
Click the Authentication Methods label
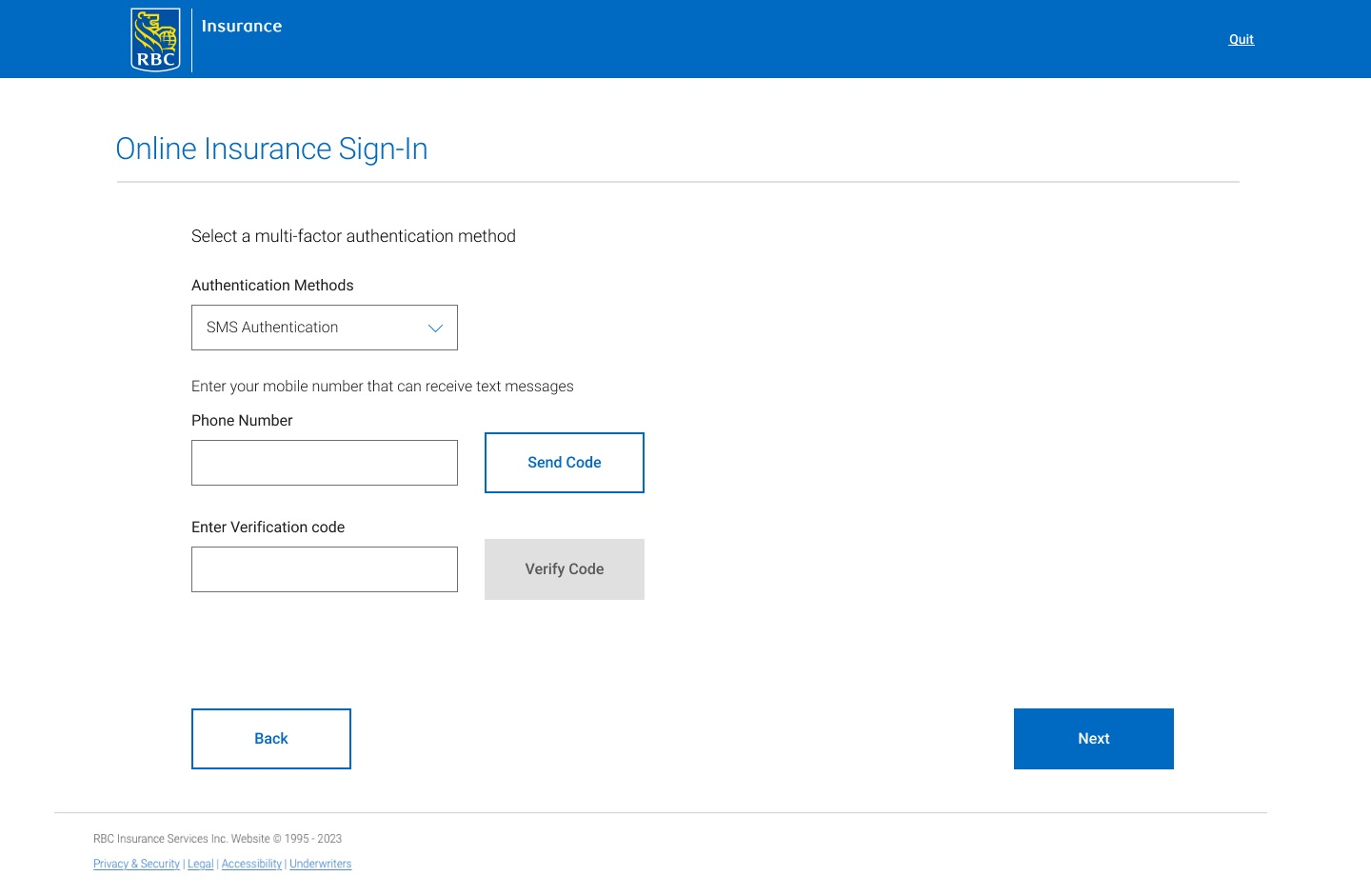coord(272,285)
